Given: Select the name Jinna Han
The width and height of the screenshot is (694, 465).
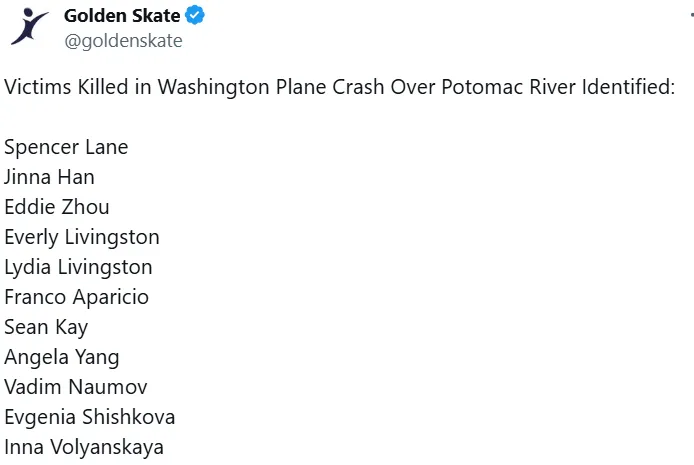Looking at the screenshot, I should click(49, 177).
